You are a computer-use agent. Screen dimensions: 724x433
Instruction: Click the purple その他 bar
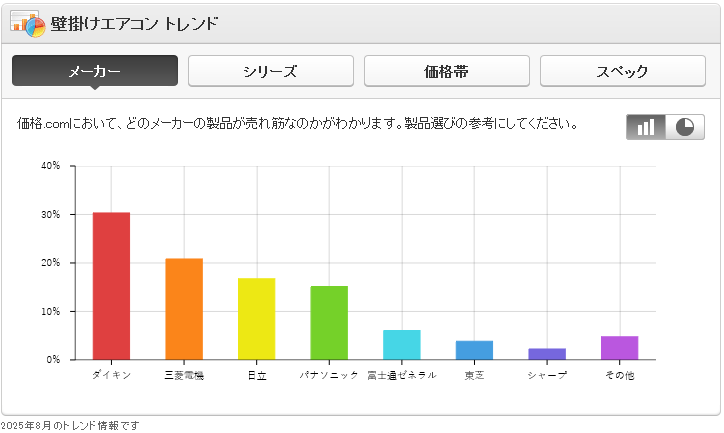[x=619, y=348]
